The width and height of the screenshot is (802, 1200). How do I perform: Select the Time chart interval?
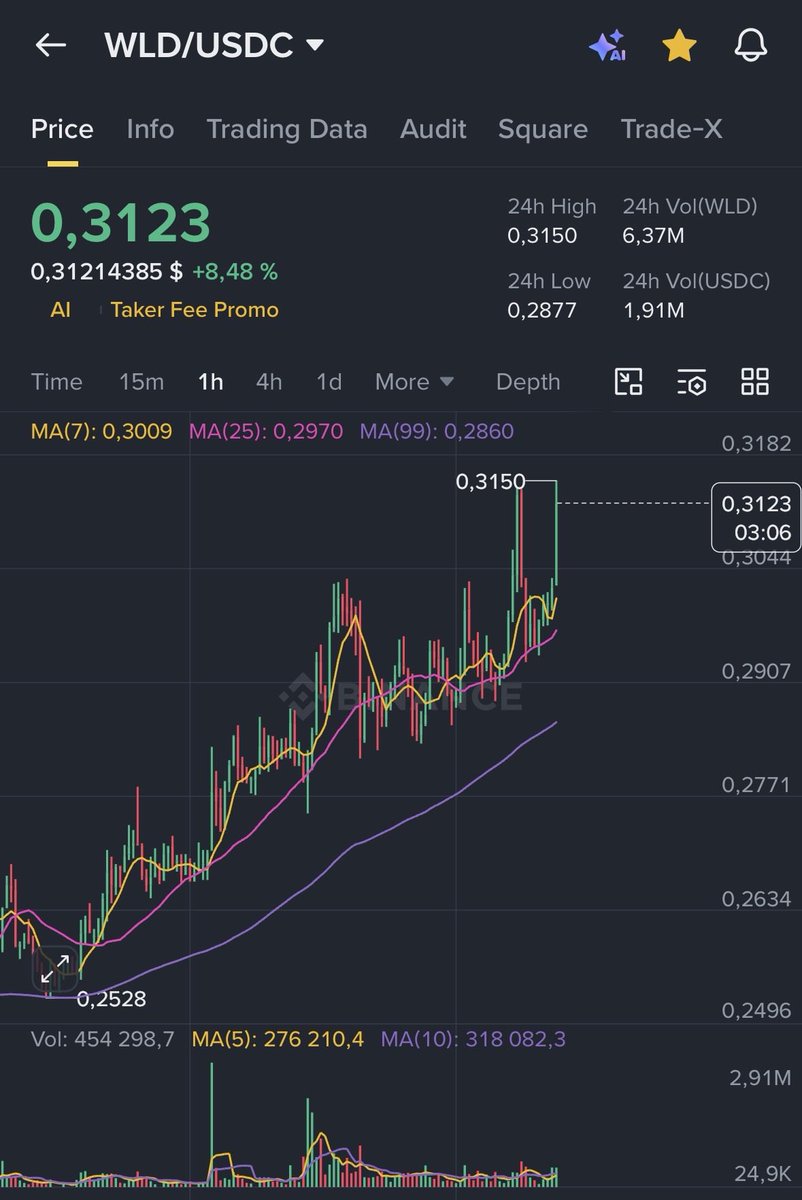pyautogui.click(x=57, y=382)
